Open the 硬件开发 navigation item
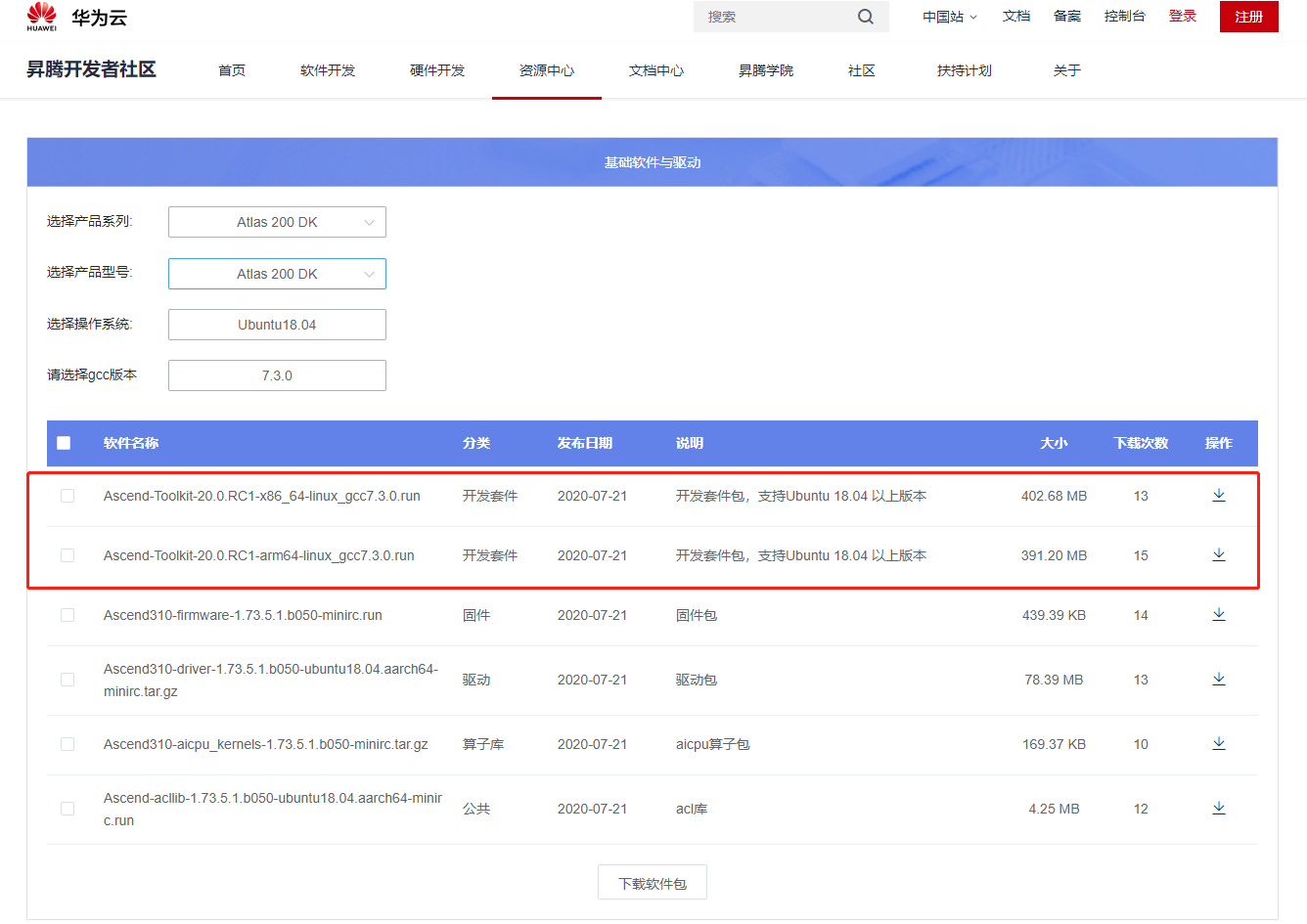This screenshot has height=924, width=1307. point(437,70)
